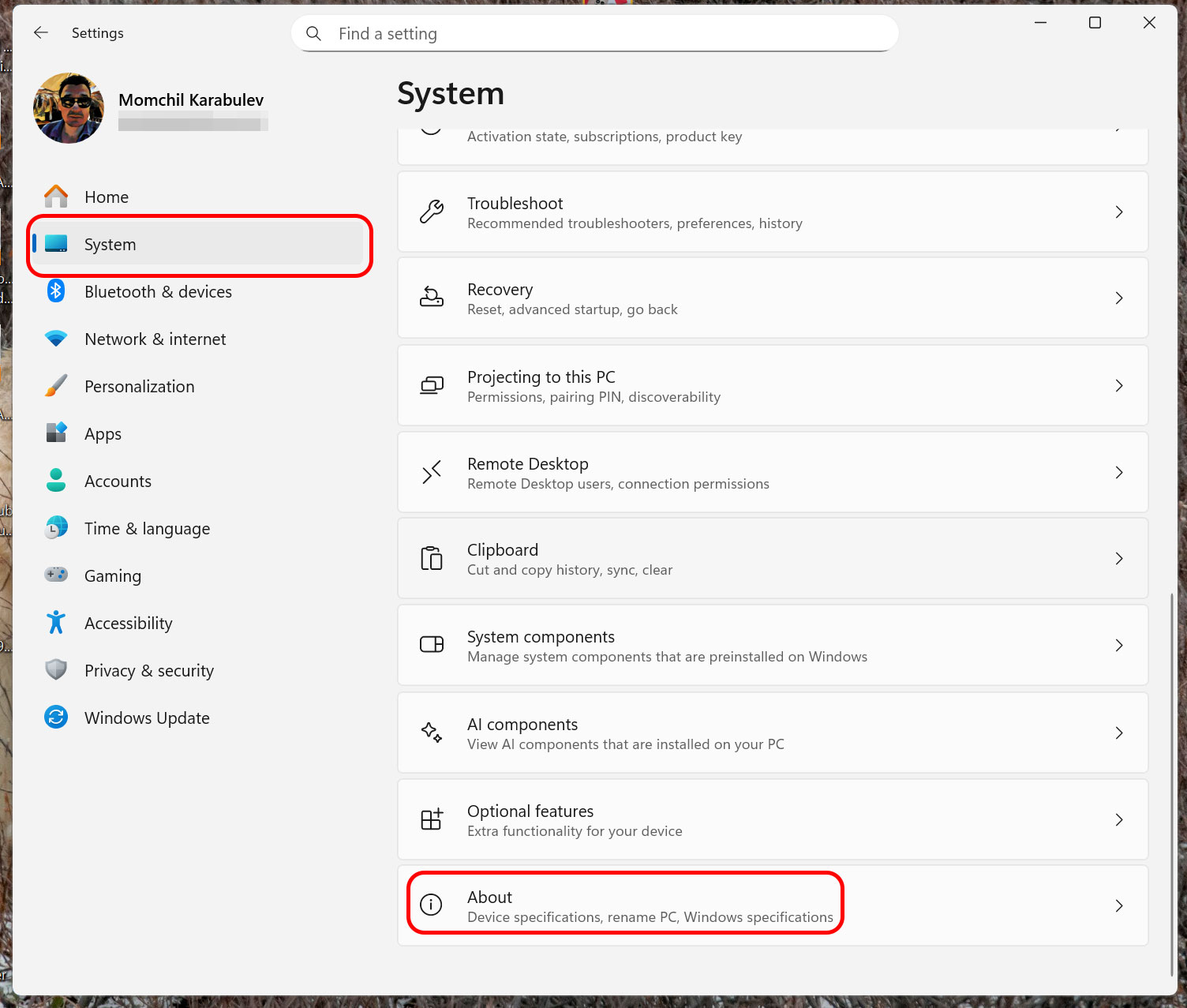The height and width of the screenshot is (1008, 1187).
Task: Expand the Troubleshoot row chevron
Action: 1118,212
